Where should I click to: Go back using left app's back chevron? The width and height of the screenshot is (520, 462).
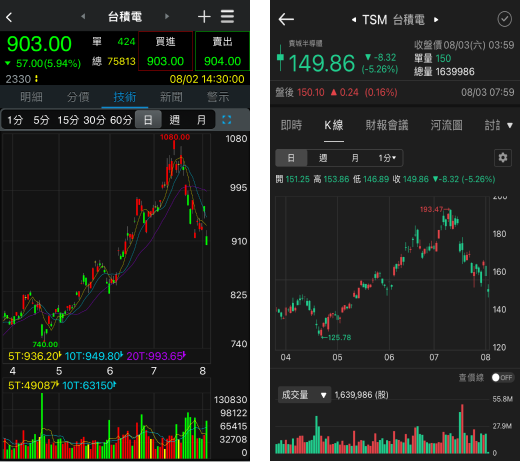pos(9,17)
